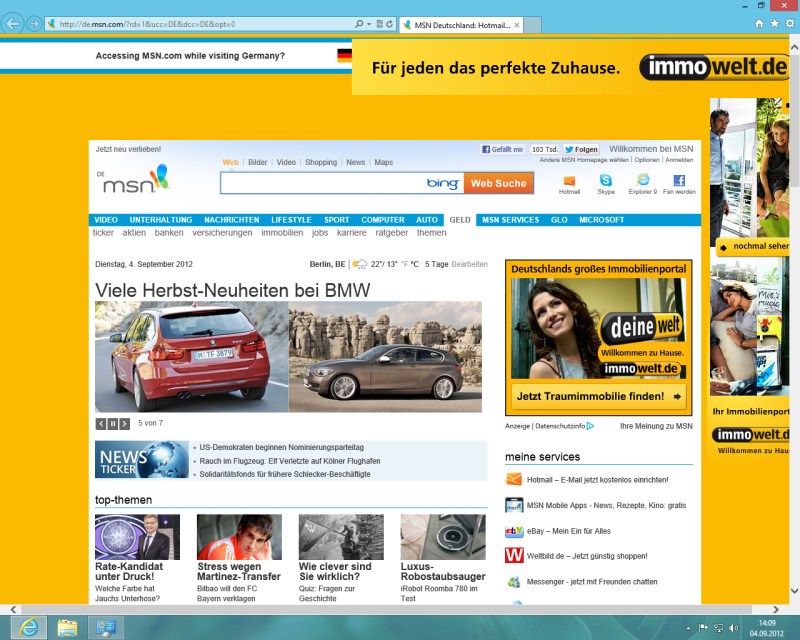800x640 pixels.
Task: Switch the temperature unit to °F
Action: tap(405, 264)
